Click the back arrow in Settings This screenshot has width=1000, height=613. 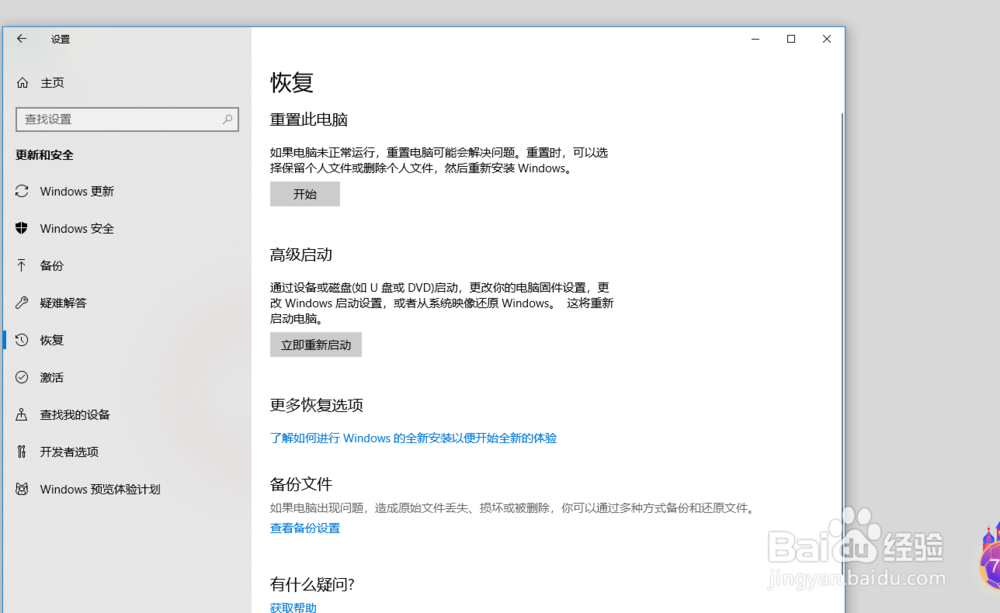click(x=21, y=39)
